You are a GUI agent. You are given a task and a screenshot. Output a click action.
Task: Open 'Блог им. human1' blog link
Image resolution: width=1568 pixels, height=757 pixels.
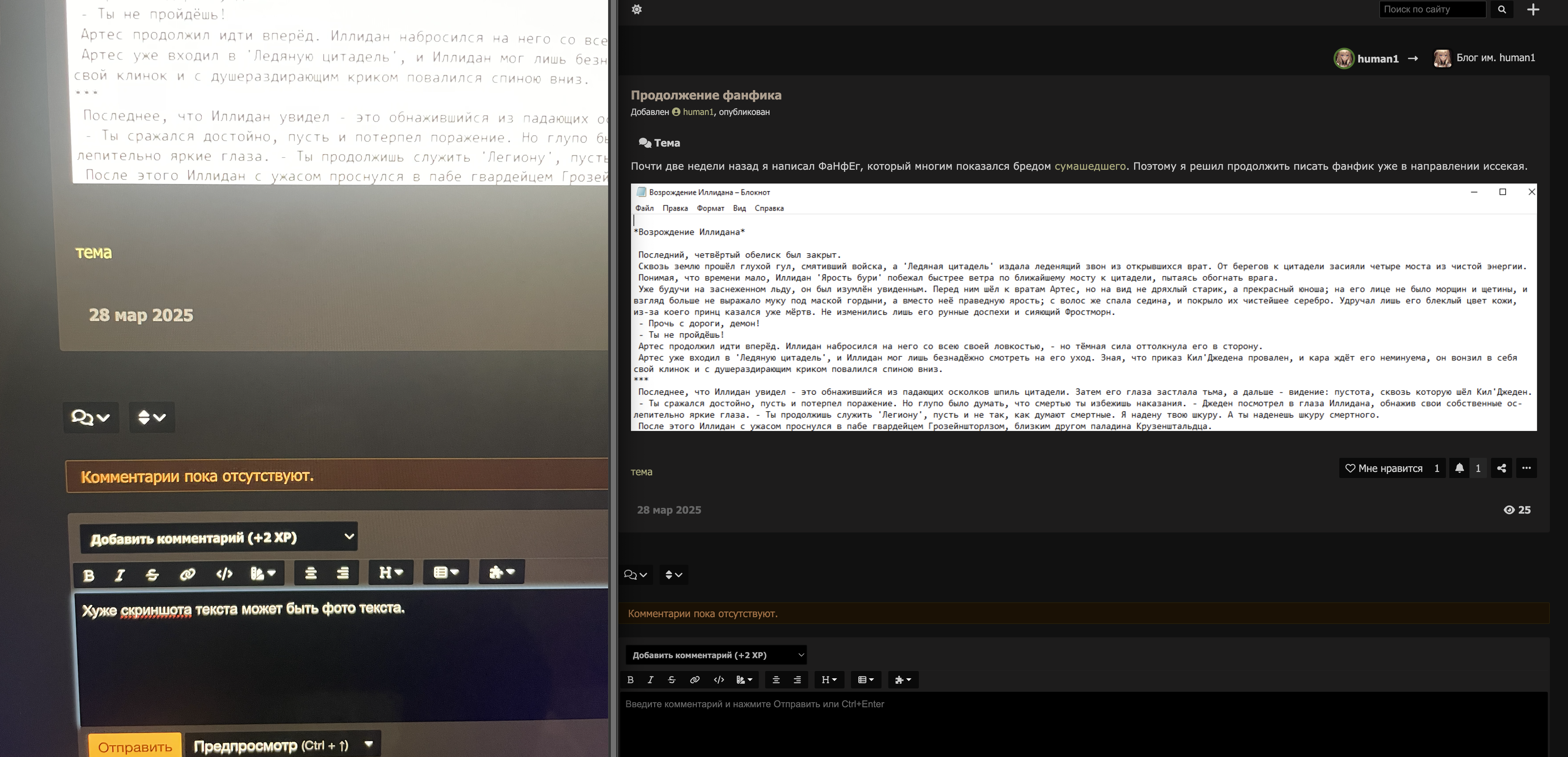point(1495,58)
